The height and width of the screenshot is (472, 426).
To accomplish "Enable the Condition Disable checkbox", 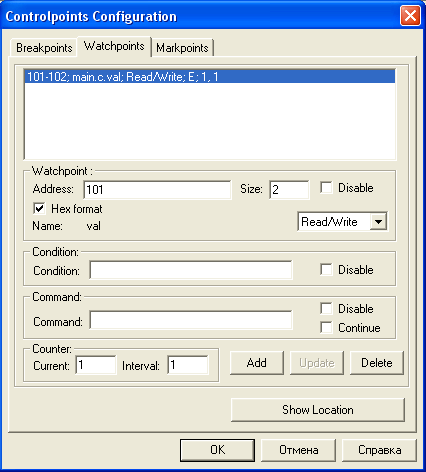I will pyautogui.click(x=326, y=269).
